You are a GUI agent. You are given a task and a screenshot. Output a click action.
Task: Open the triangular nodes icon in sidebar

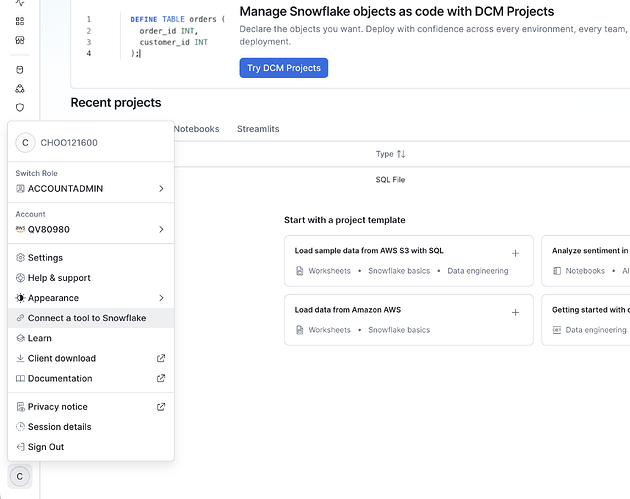point(20,88)
